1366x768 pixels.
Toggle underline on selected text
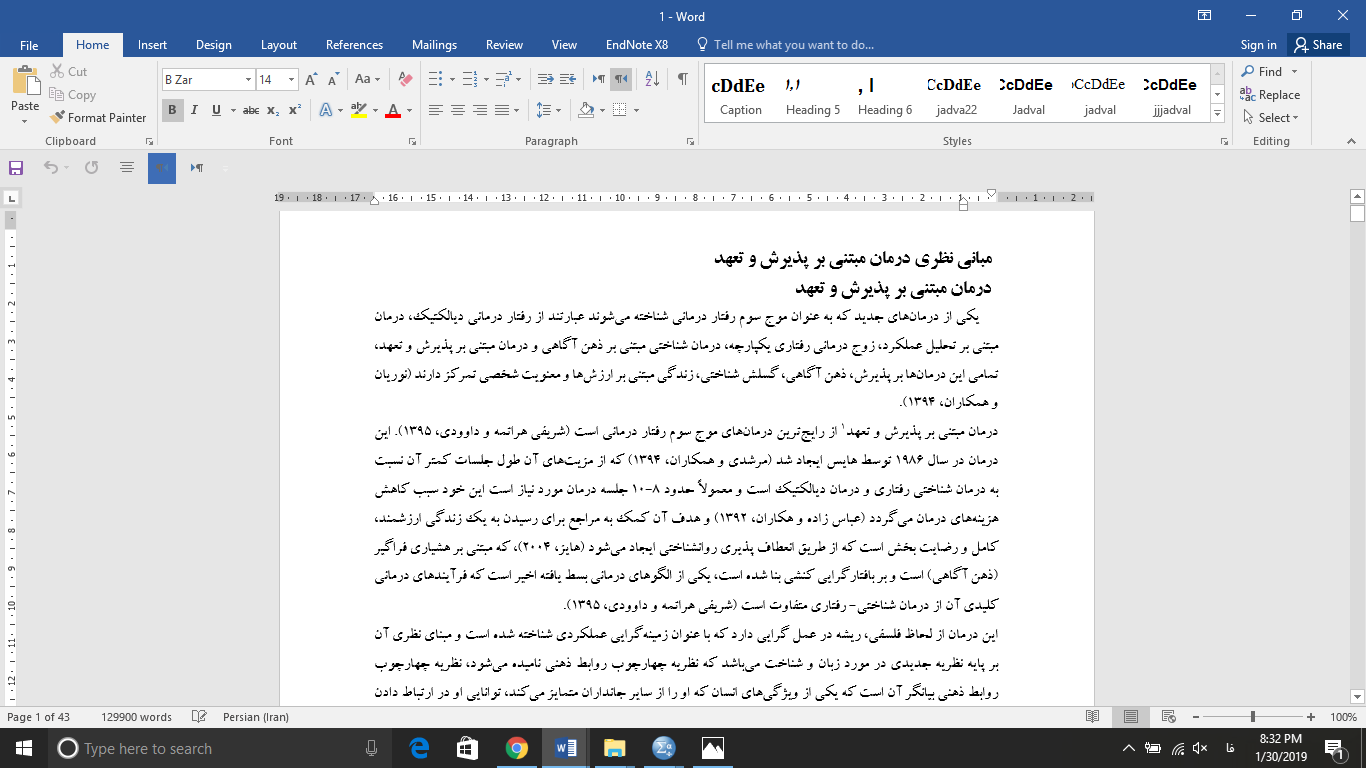(214, 110)
